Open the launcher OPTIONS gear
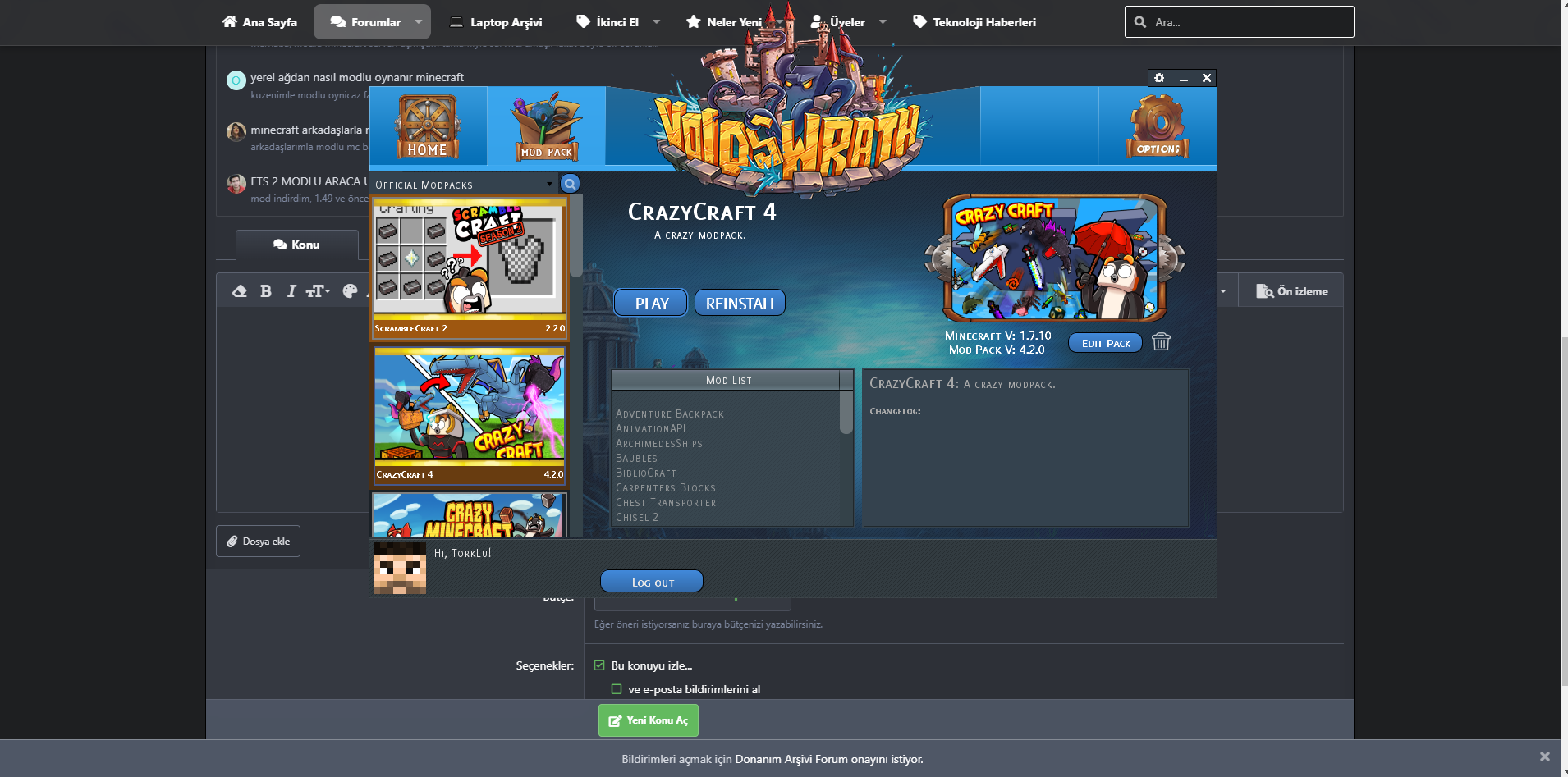The height and width of the screenshot is (777, 1568). pyautogui.click(x=1158, y=126)
